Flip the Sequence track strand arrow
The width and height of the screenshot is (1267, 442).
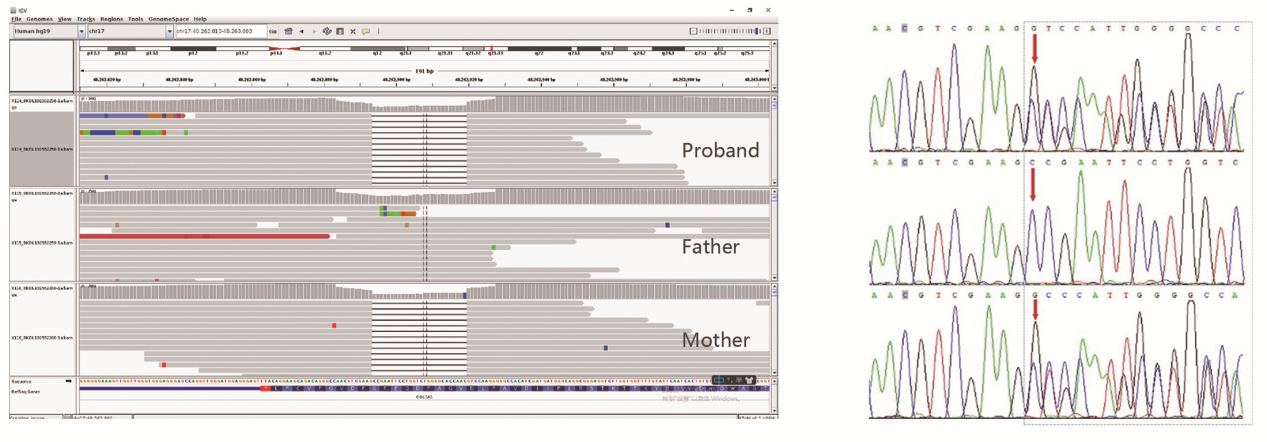(x=69, y=381)
